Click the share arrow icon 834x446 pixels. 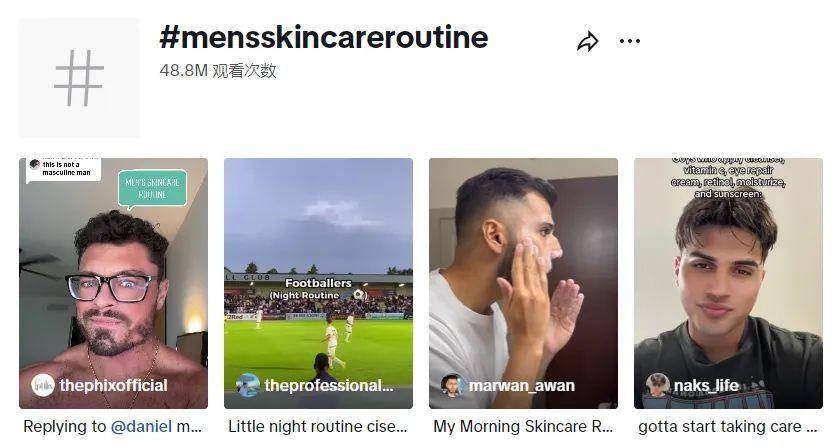tap(588, 41)
